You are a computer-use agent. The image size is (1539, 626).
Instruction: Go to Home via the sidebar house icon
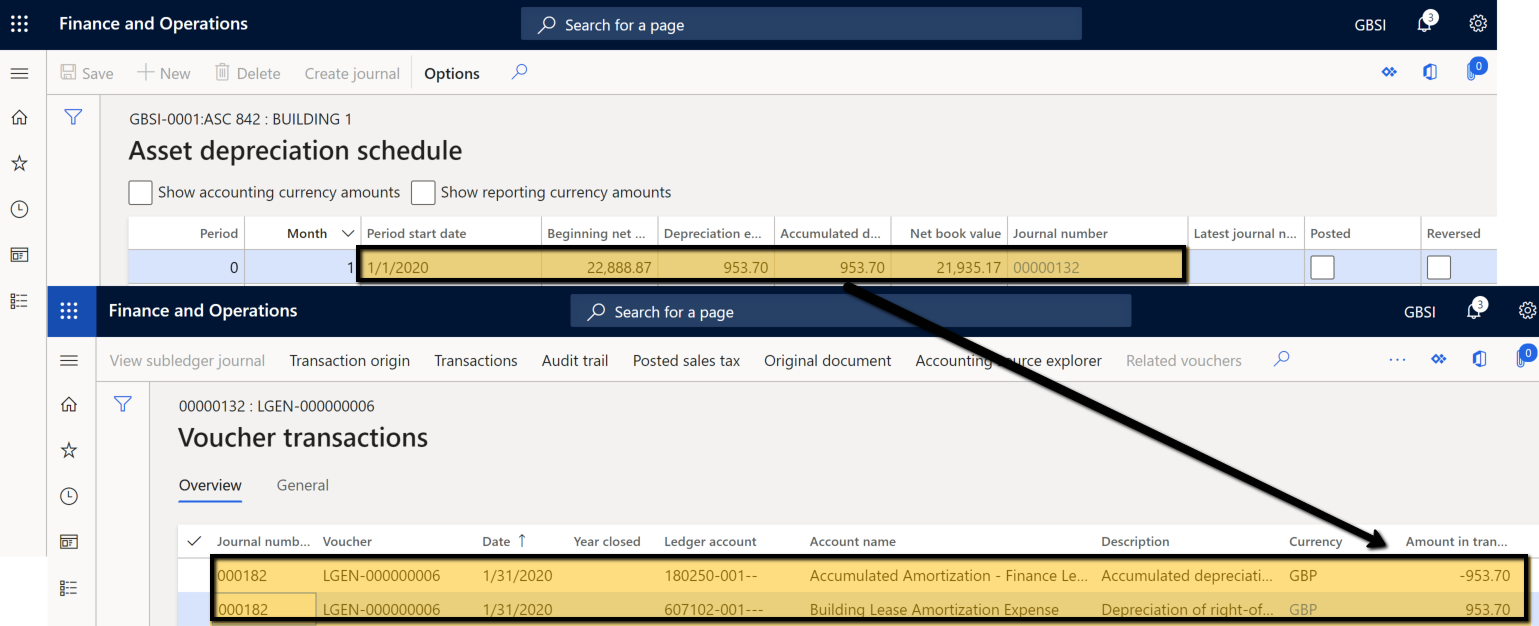click(x=19, y=117)
